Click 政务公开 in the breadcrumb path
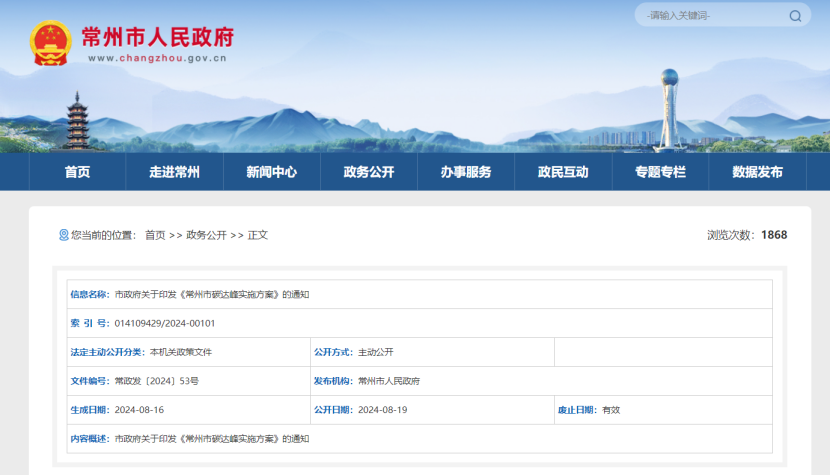Viewport: 830px width, 475px height. point(206,235)
